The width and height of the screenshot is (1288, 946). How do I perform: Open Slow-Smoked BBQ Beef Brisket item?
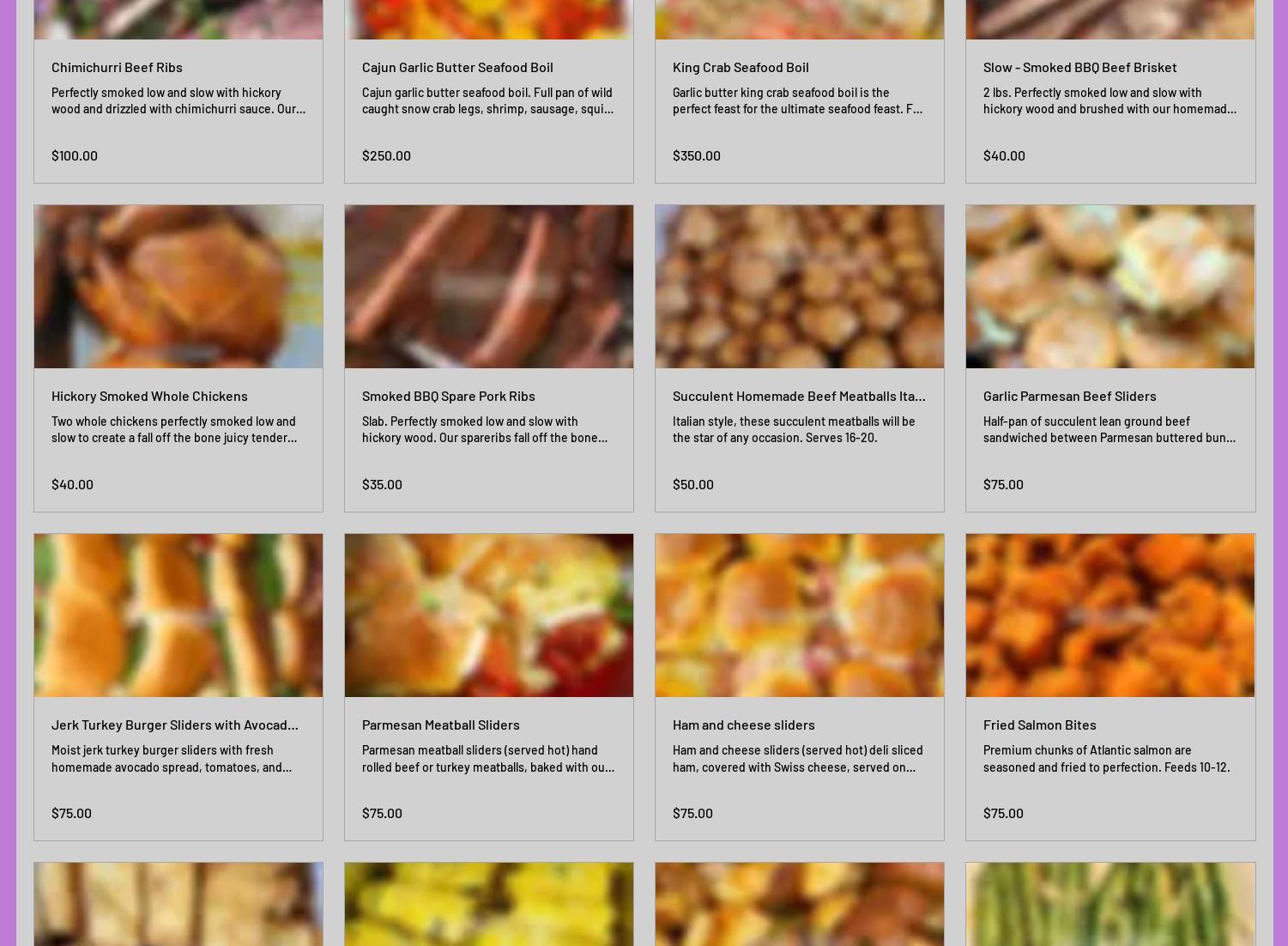pos(1079,67)
